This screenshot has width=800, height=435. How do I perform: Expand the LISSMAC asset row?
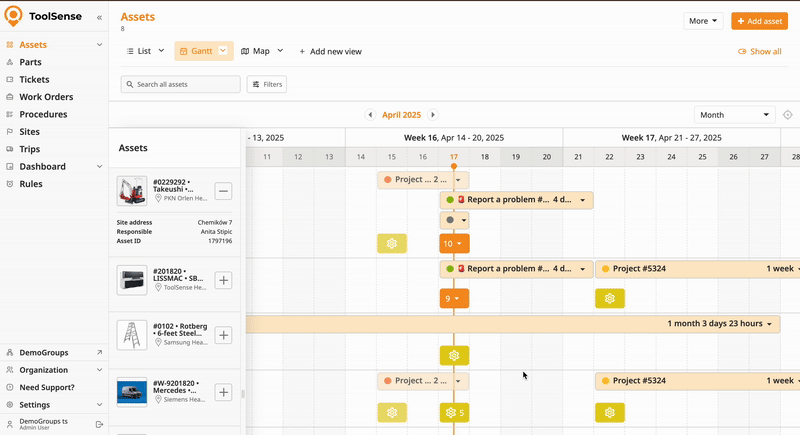coord(223,280)
